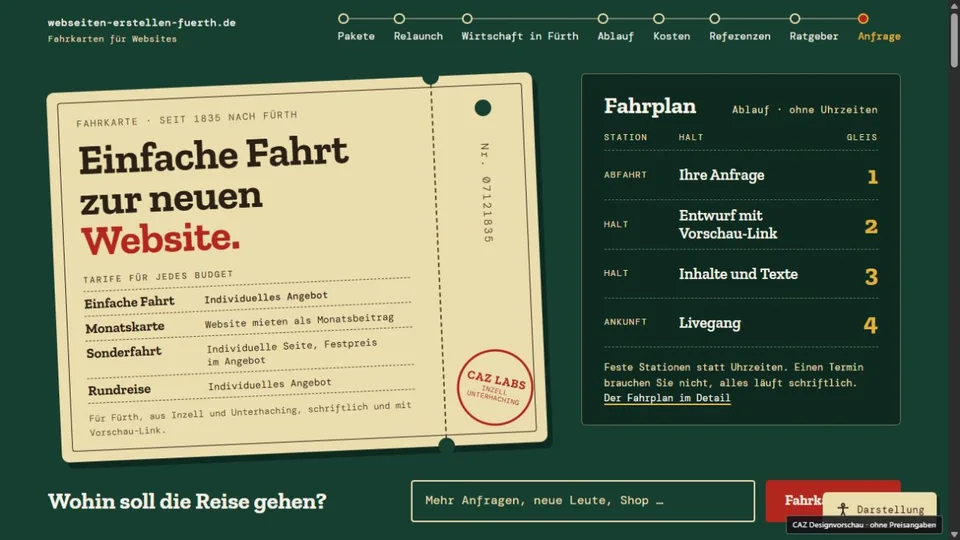This screenshot has height=540, width=960.
Task: Click the station dot above Pakete
Action: point(343,18)
